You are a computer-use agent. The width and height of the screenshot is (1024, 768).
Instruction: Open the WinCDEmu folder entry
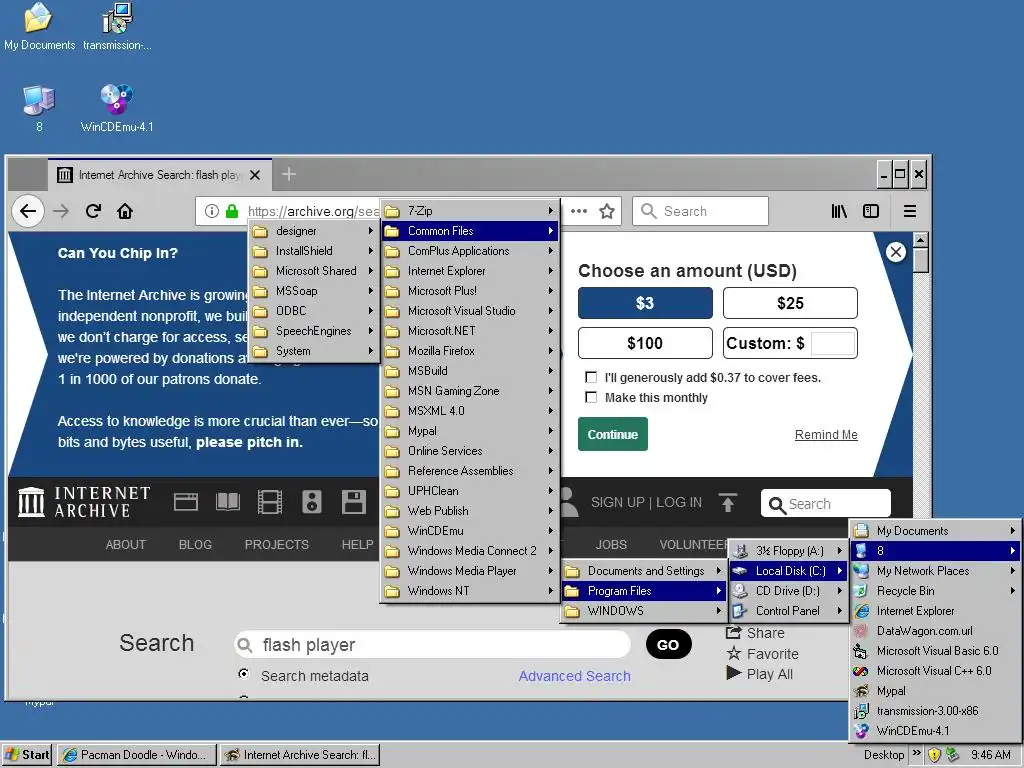[x=470, y=531]
